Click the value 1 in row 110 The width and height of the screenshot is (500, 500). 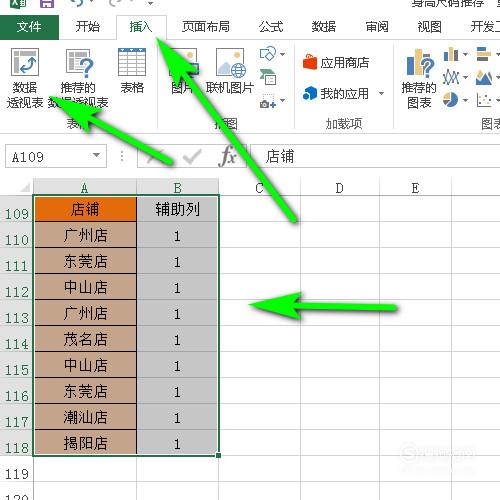pos(178,235)
